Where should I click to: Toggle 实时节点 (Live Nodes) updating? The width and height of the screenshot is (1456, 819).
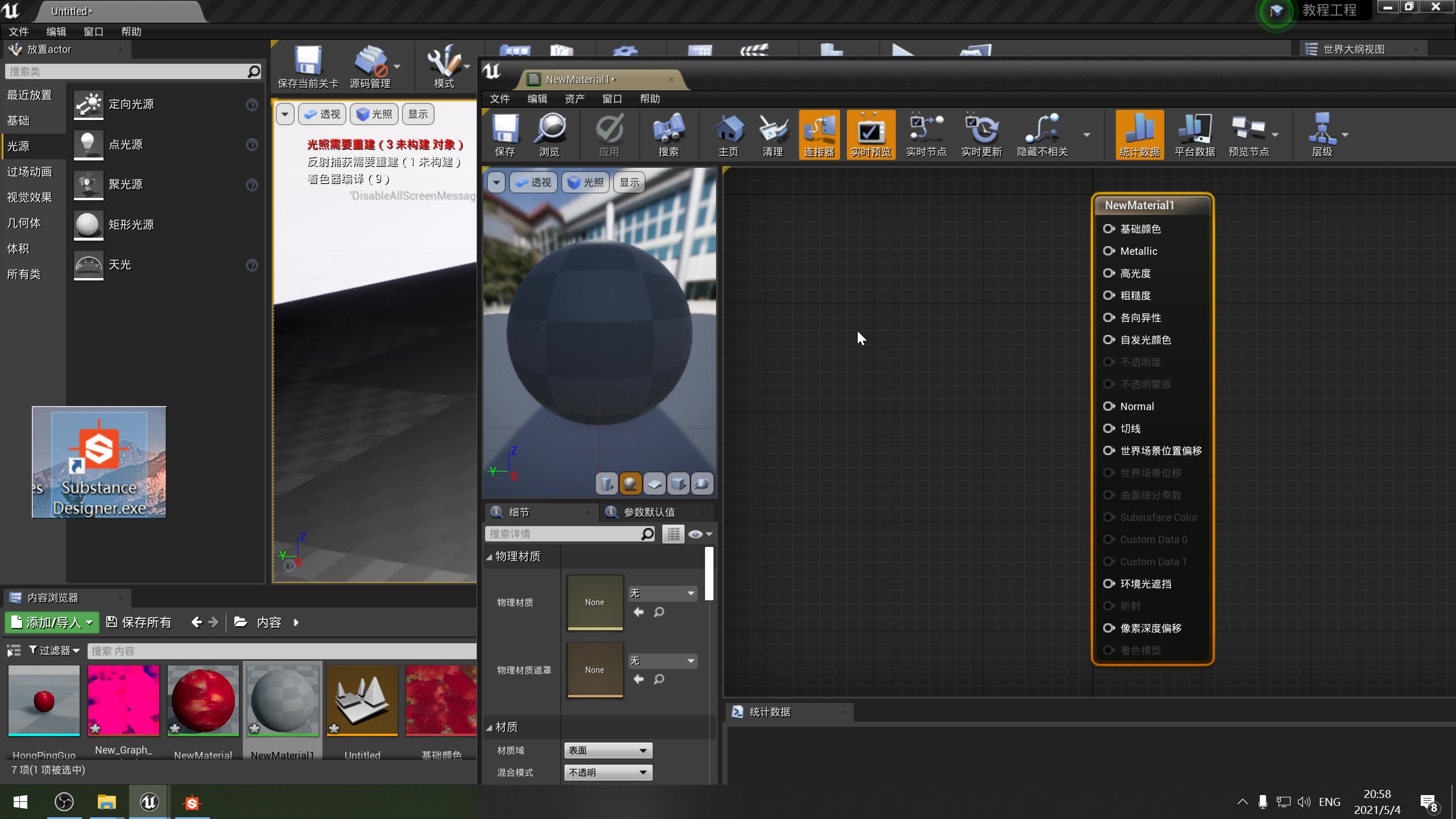[x=925, y=135]
